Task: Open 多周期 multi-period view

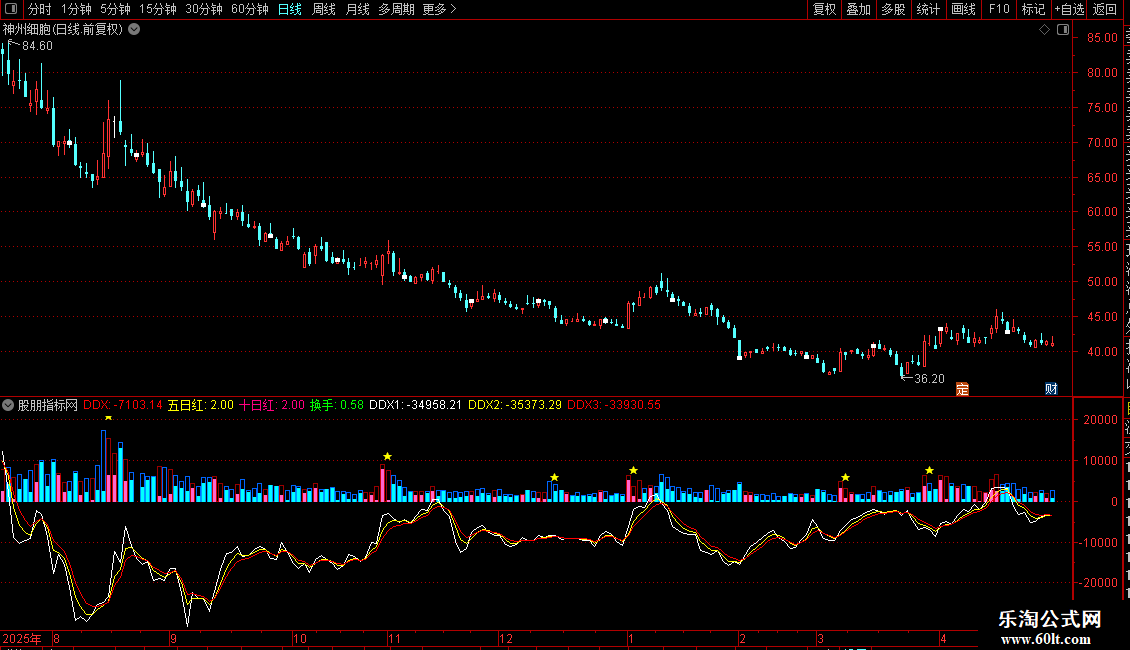Action: 396,9
